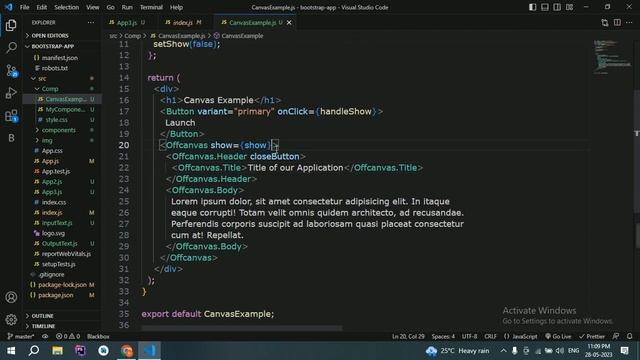Image resolution: width=640 pixels, height=360 pixels.
Task: Show errors and warnings count
Action: (x=68, y=336)
